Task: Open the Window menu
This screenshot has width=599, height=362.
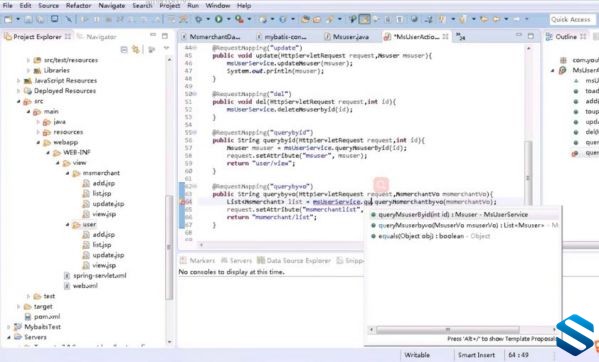Action: point(218,5)
